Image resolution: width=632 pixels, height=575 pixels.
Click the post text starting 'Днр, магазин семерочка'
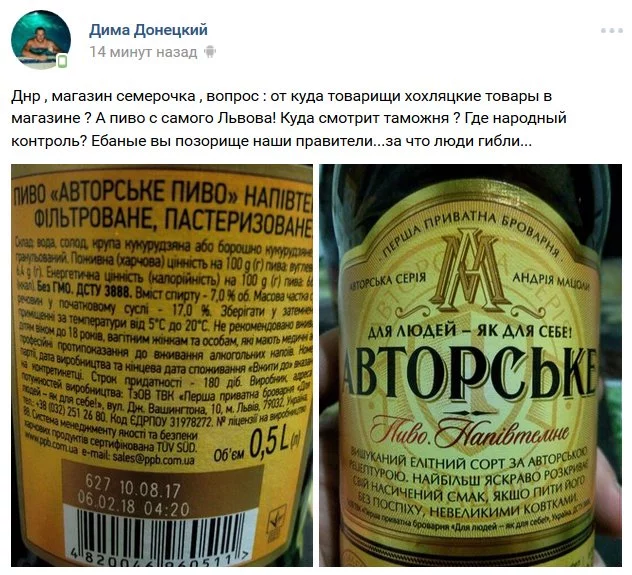tap(289, 118)
